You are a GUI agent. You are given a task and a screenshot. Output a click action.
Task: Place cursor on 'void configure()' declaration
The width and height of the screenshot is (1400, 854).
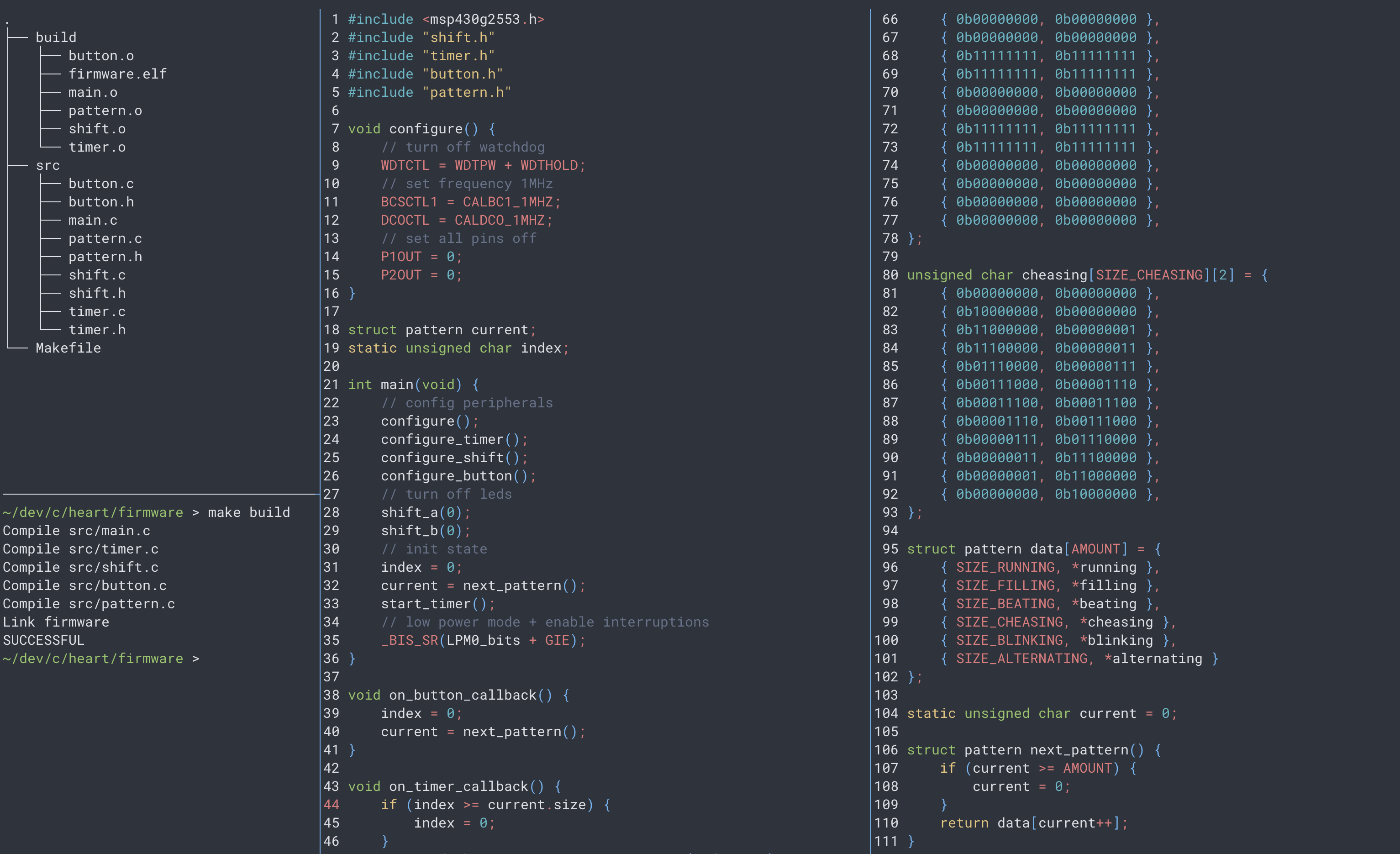tap(421, 129)
